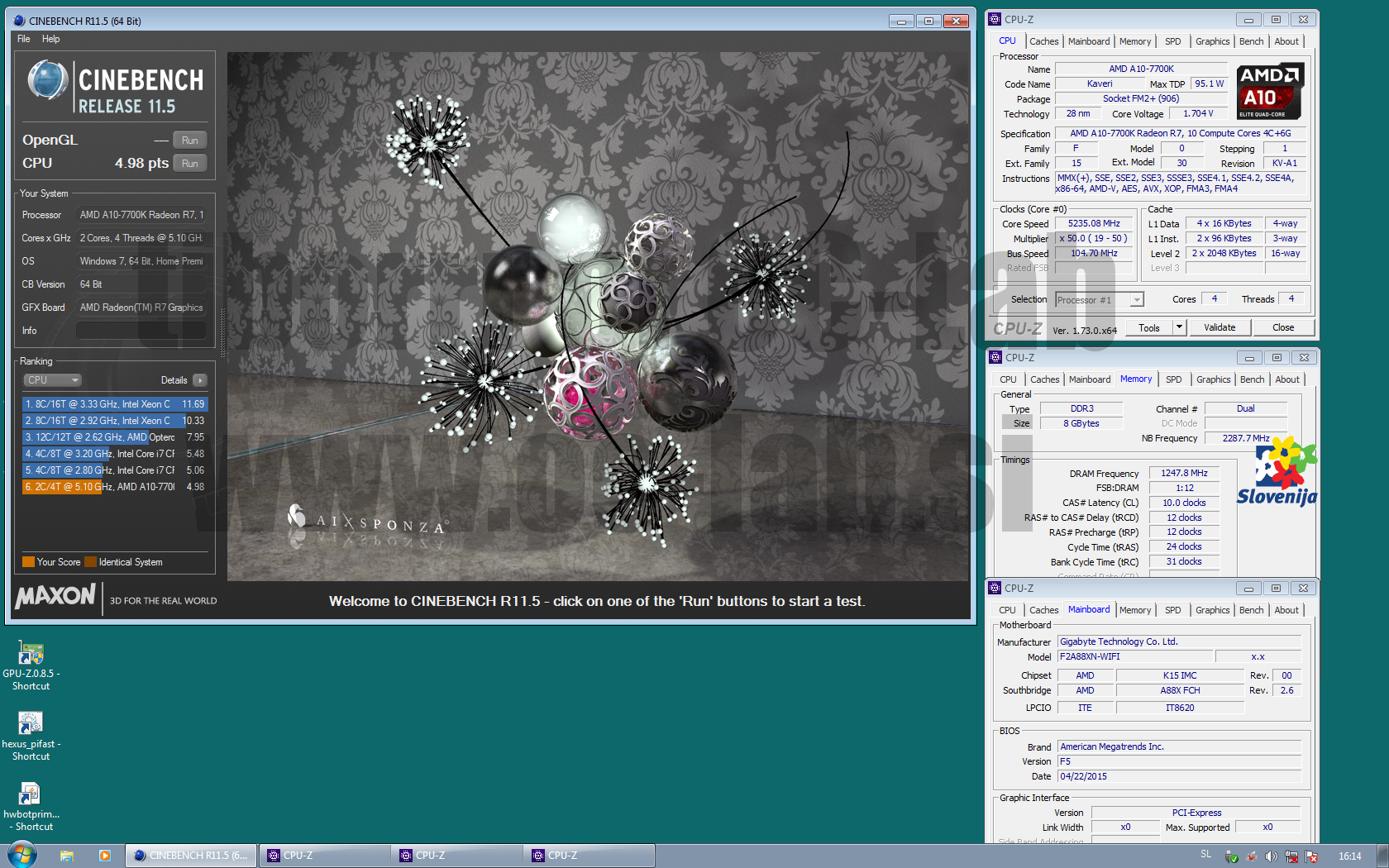The height and width of the screenshot is (868, 1389).
Task: Click the NB Frequency value 2287.7 MHz
Action: 1246,438
